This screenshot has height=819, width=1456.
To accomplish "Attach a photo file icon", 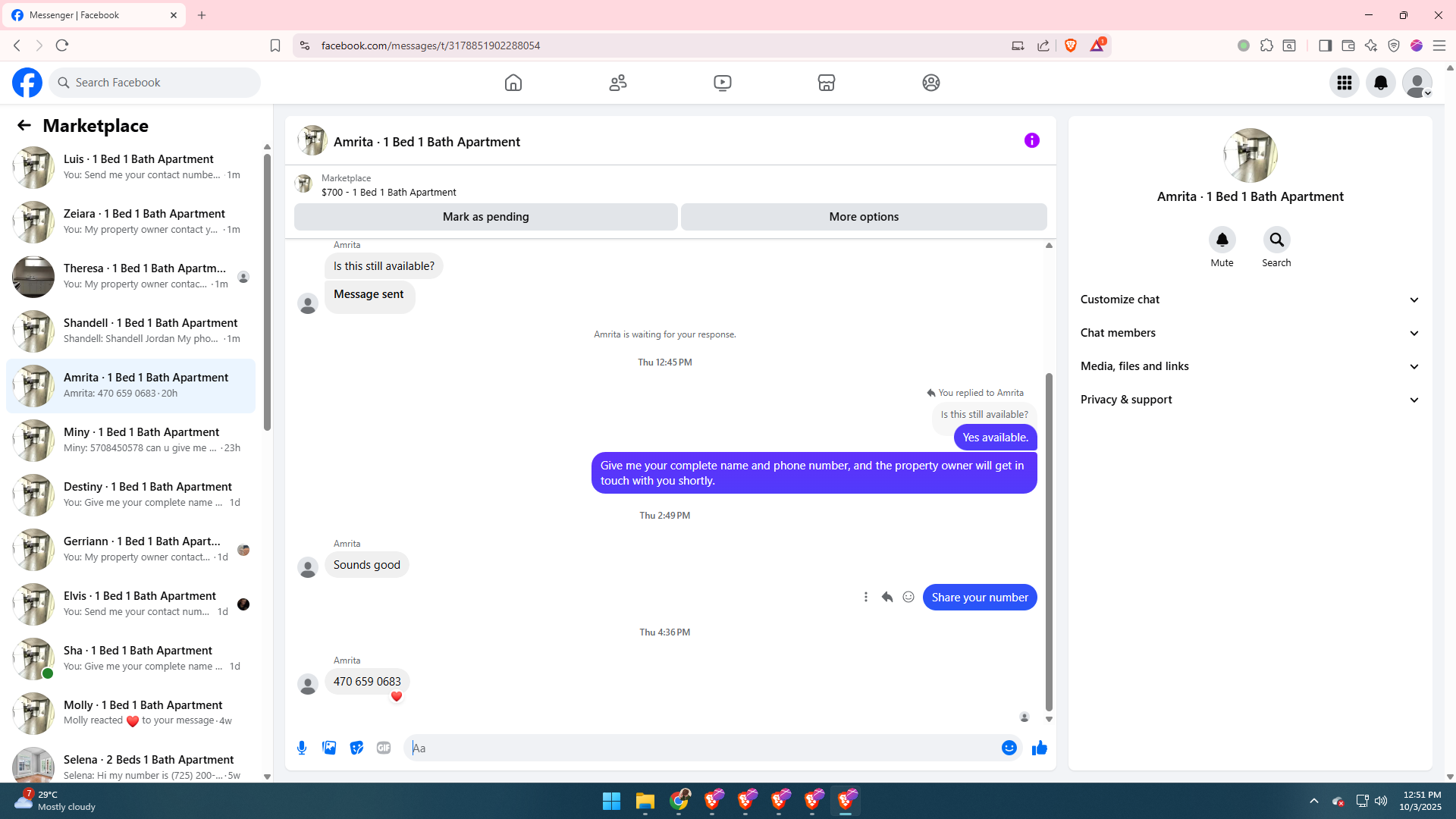I will pos(329,748).
